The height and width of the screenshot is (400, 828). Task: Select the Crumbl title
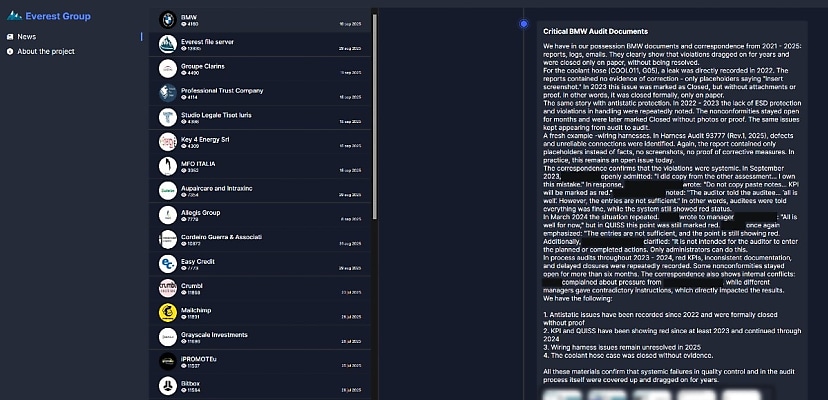[192, 286]
